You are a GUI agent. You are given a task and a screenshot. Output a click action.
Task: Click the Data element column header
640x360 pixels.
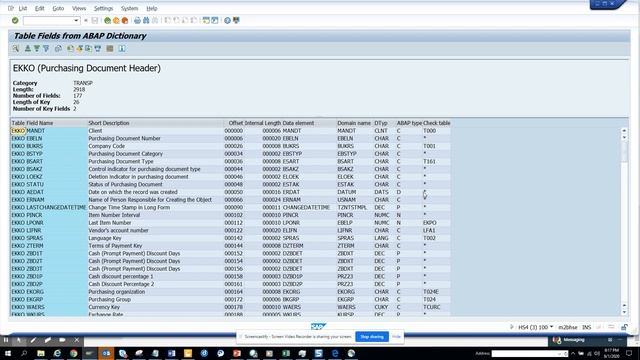298,123
